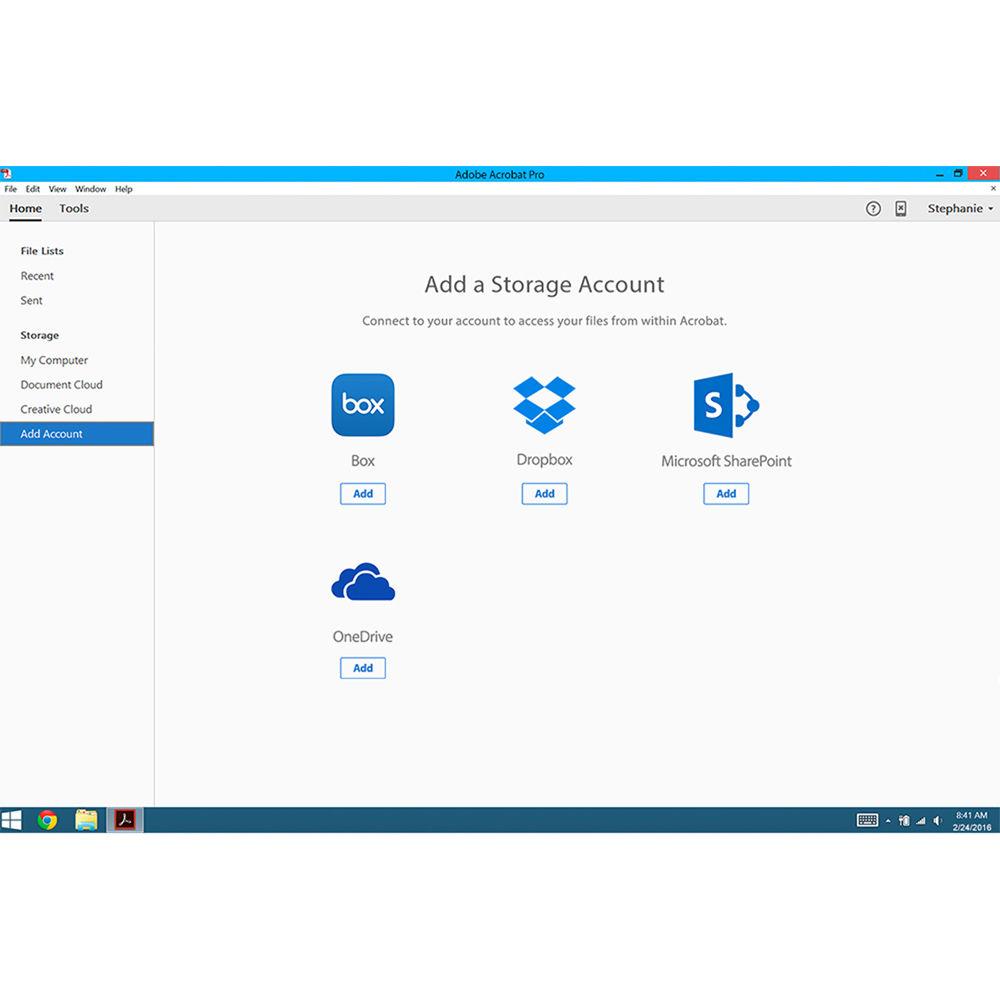Click the Box storage logo icon

point(363,405)
